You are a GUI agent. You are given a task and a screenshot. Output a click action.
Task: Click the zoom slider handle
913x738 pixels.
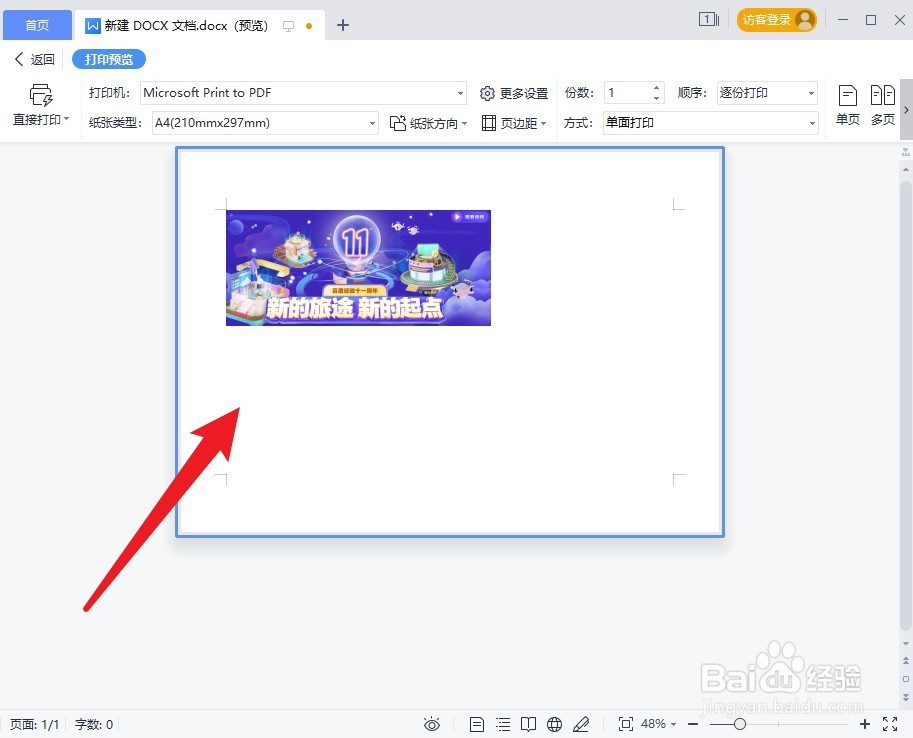tap(739, 724)
